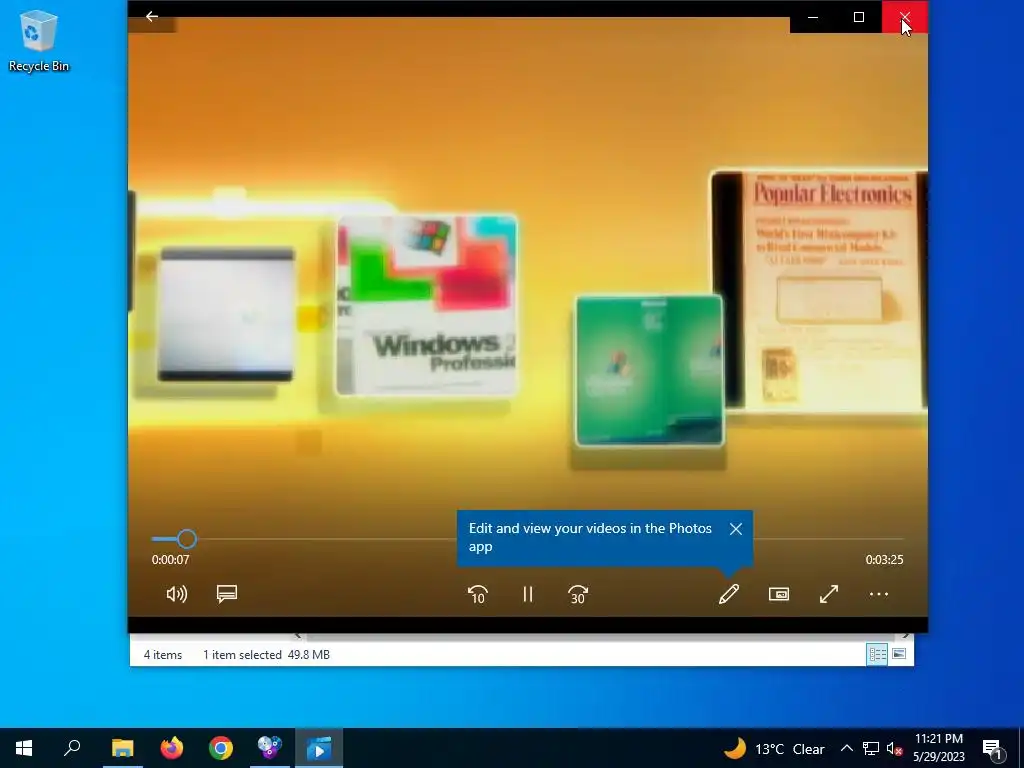Viewport: 1024px width, 768px height.
Task: Launch Google Chrome from taskbar
Action: [221, 748]
